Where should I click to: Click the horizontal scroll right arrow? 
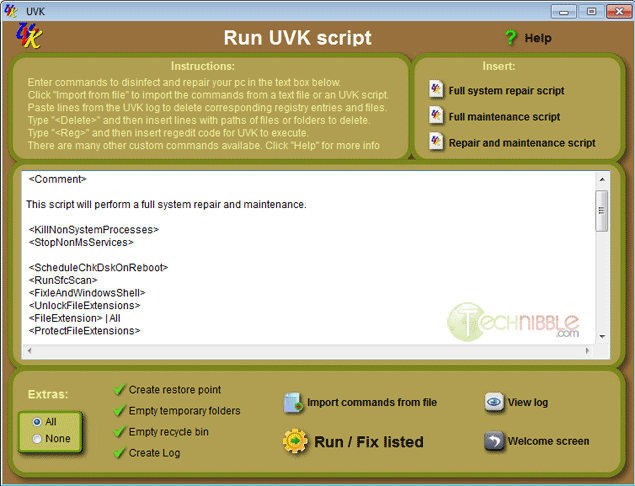tap(588, 350)
